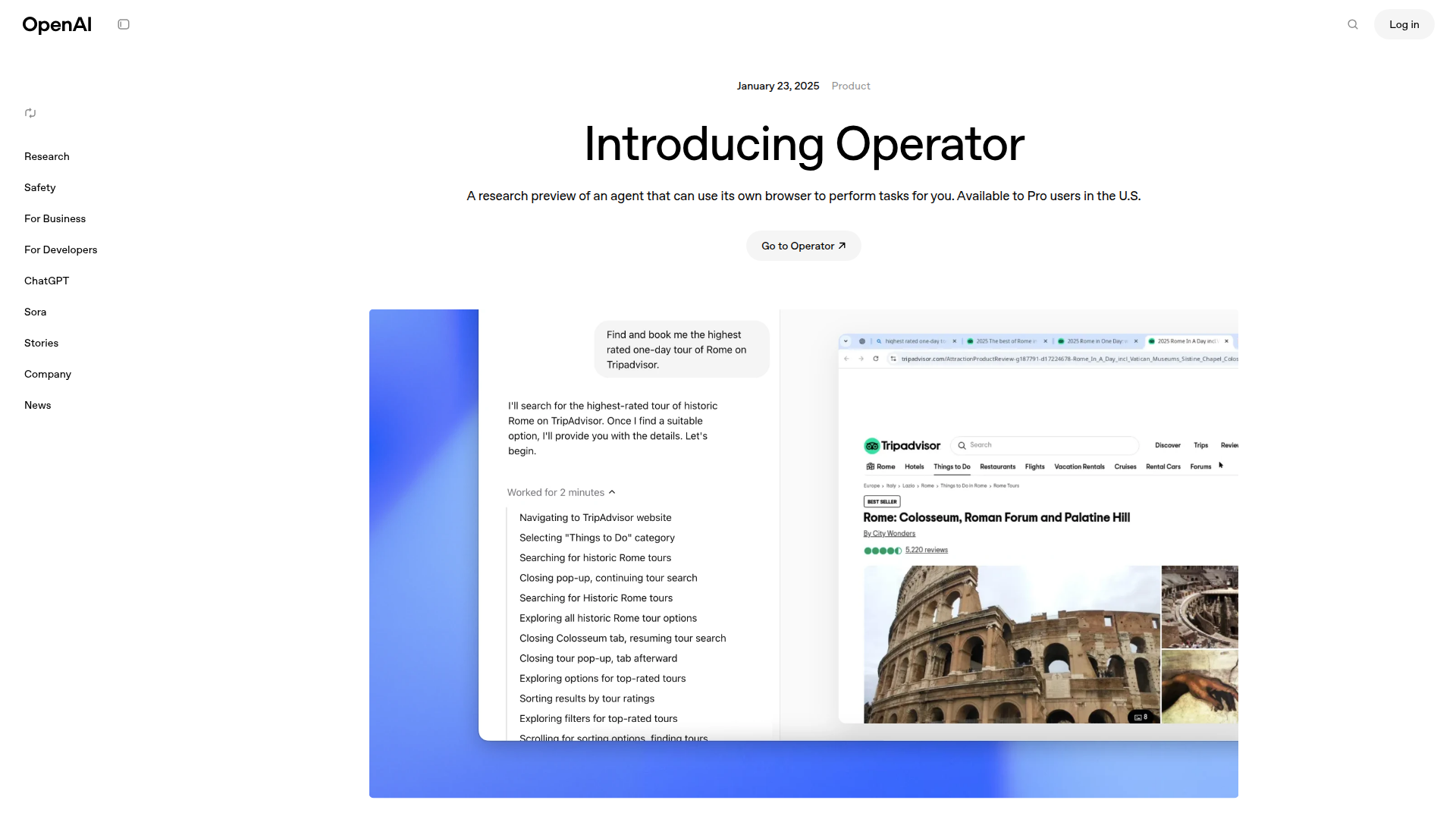Click the 'Log in' button

[x=1404, y=24]
